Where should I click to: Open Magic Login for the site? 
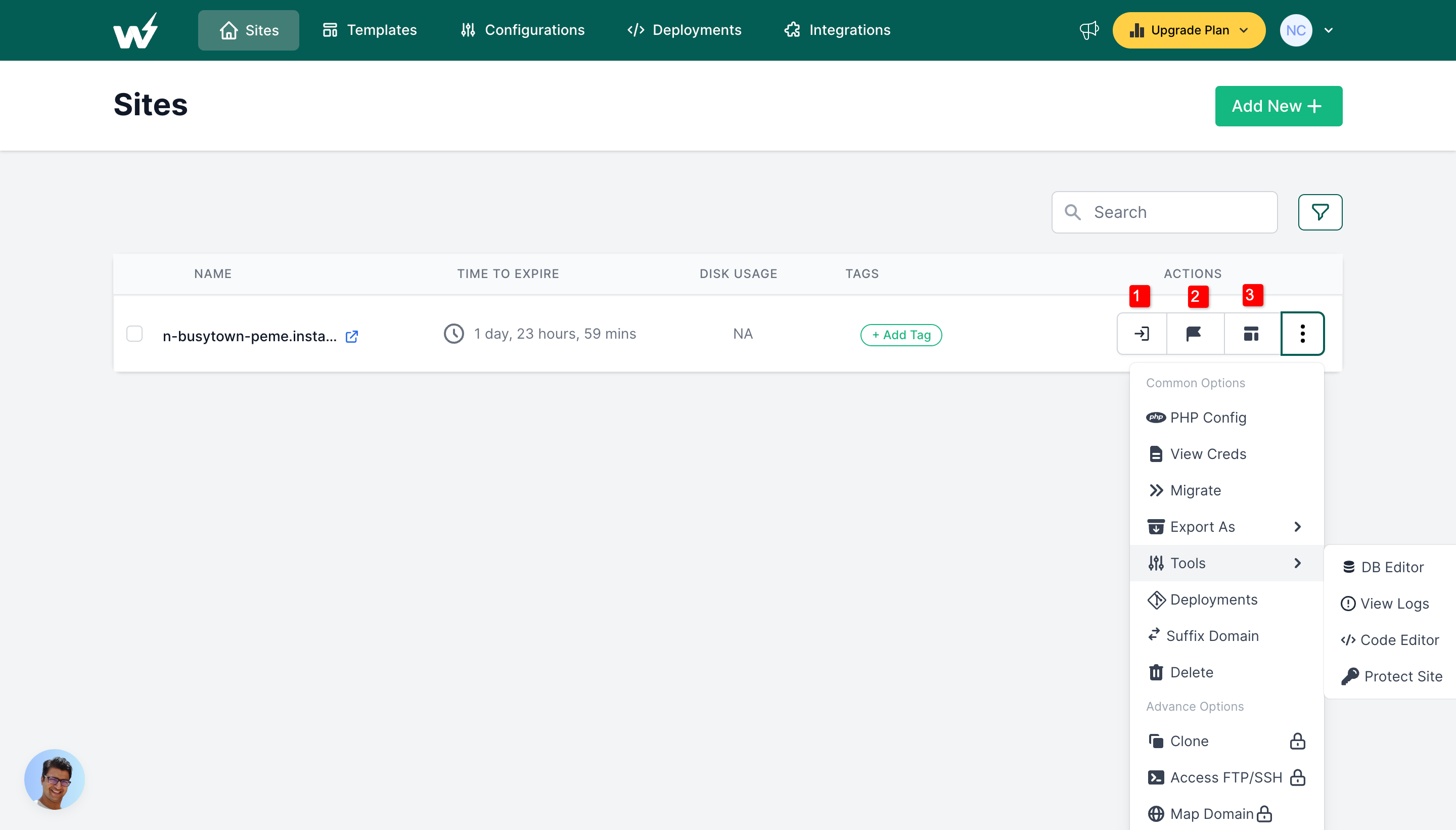click(x=1141, y=334)
